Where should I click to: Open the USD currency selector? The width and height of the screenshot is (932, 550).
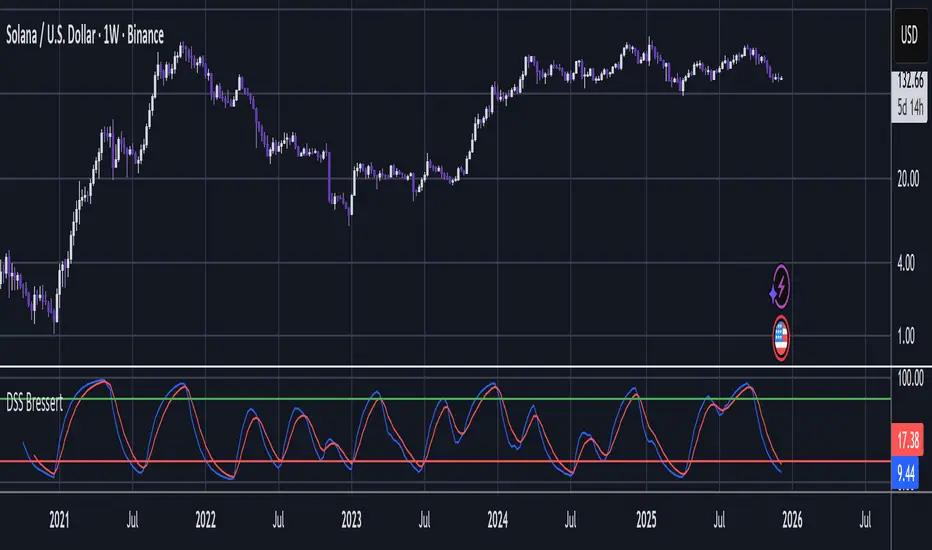coord(909,36)
